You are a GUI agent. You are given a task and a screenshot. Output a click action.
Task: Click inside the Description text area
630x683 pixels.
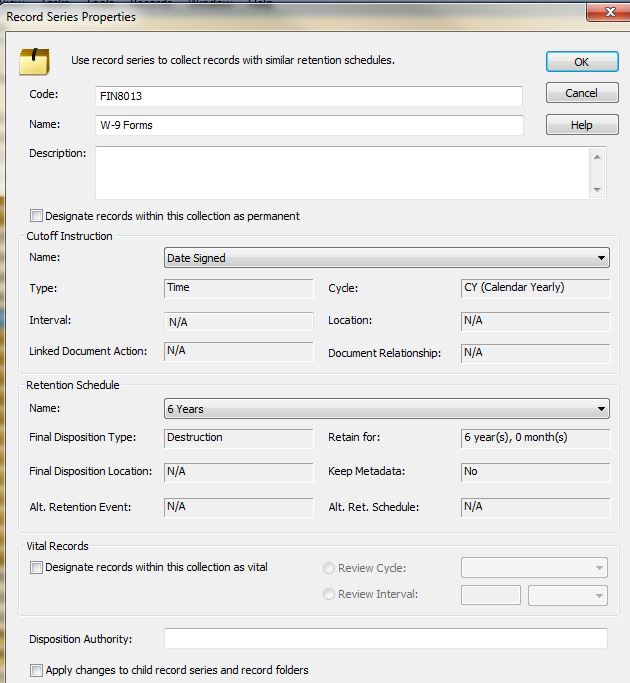point(340,173)
